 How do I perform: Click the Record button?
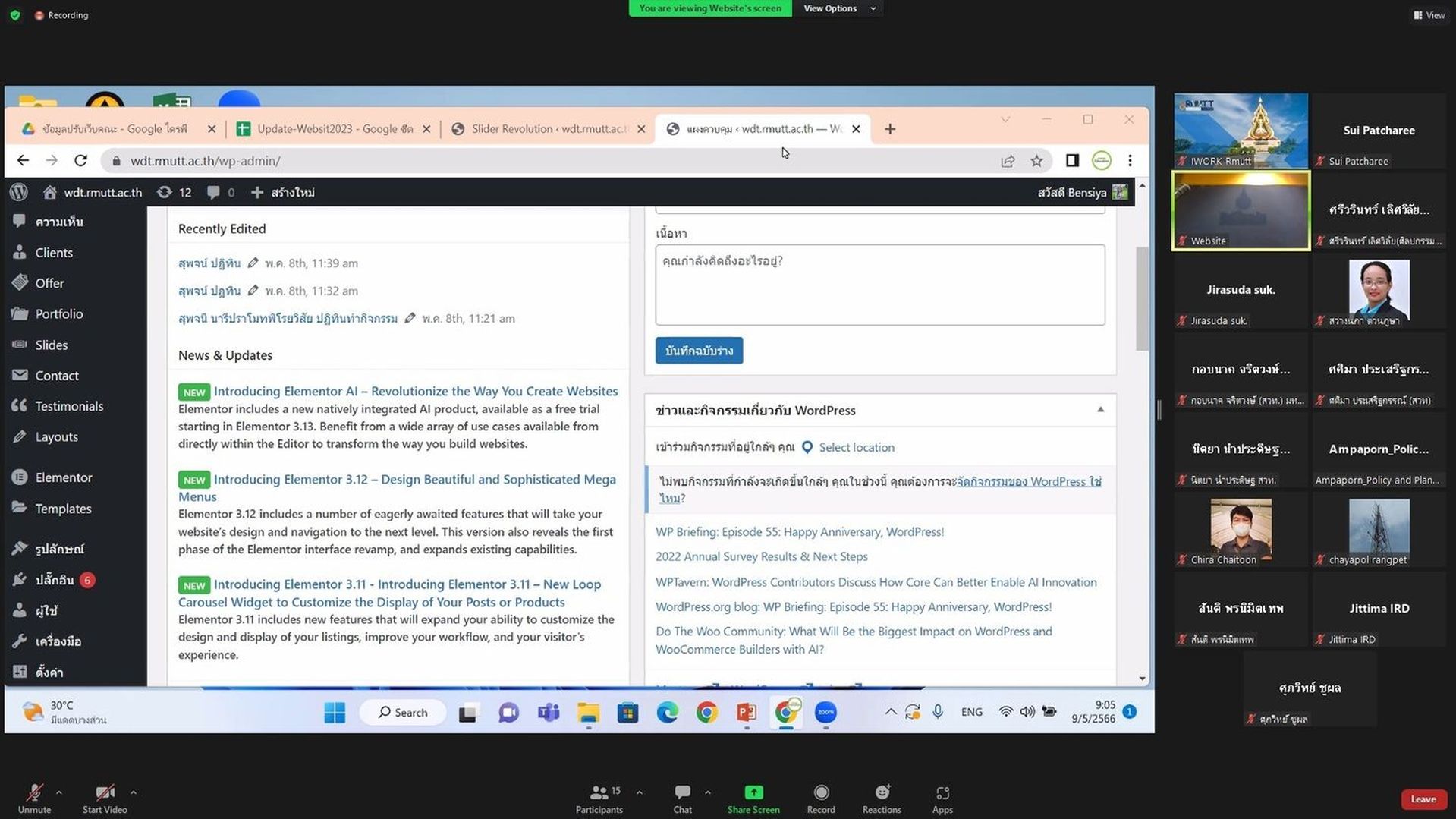pos(821,799)
